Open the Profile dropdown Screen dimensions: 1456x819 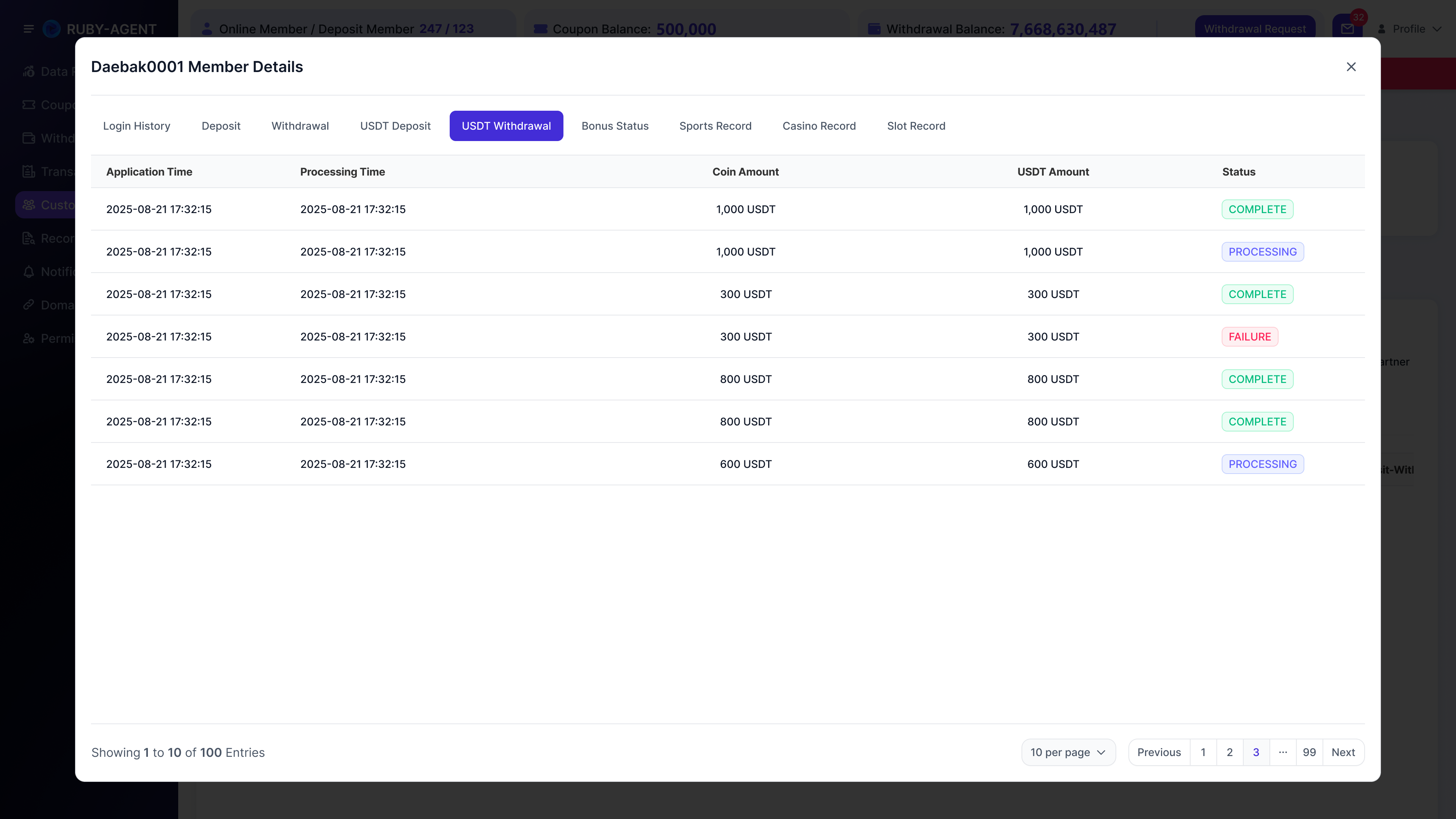click(x=1410, y=29)
